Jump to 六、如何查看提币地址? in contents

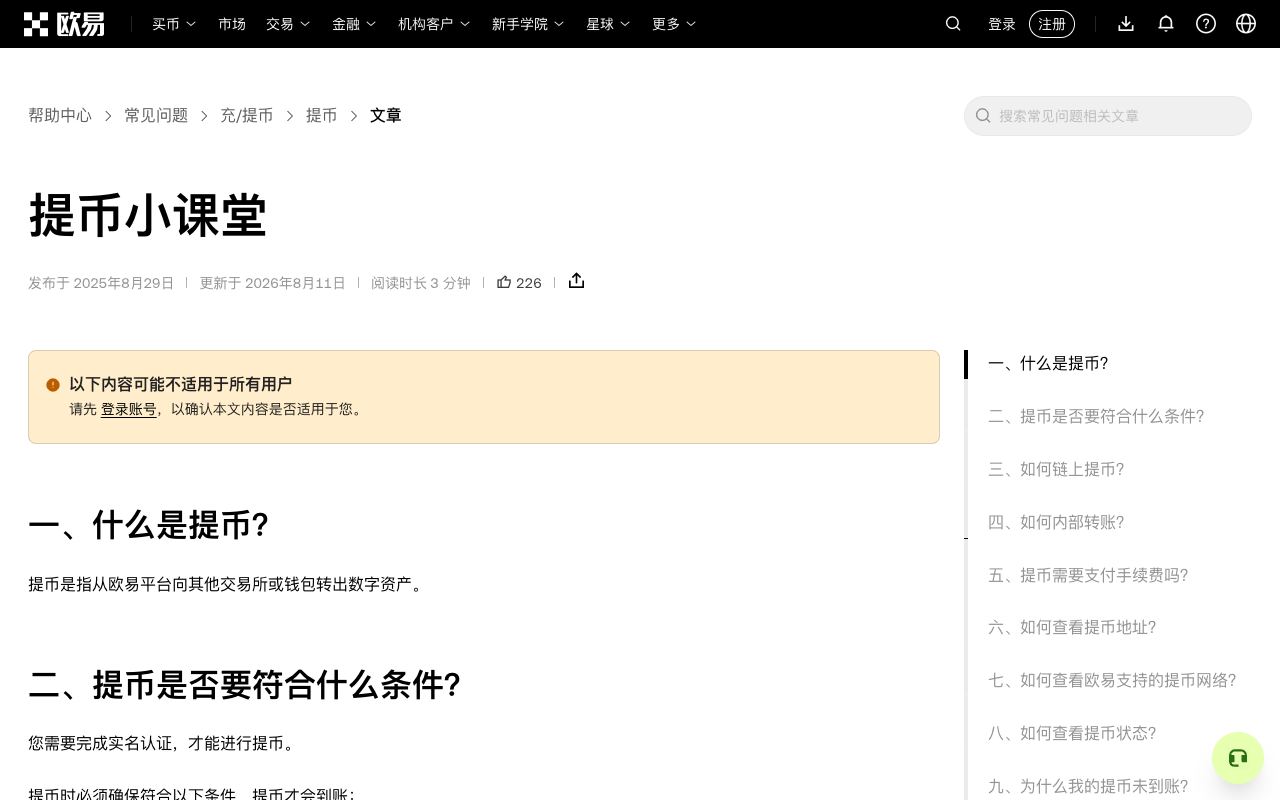(x=1072, y=628)
